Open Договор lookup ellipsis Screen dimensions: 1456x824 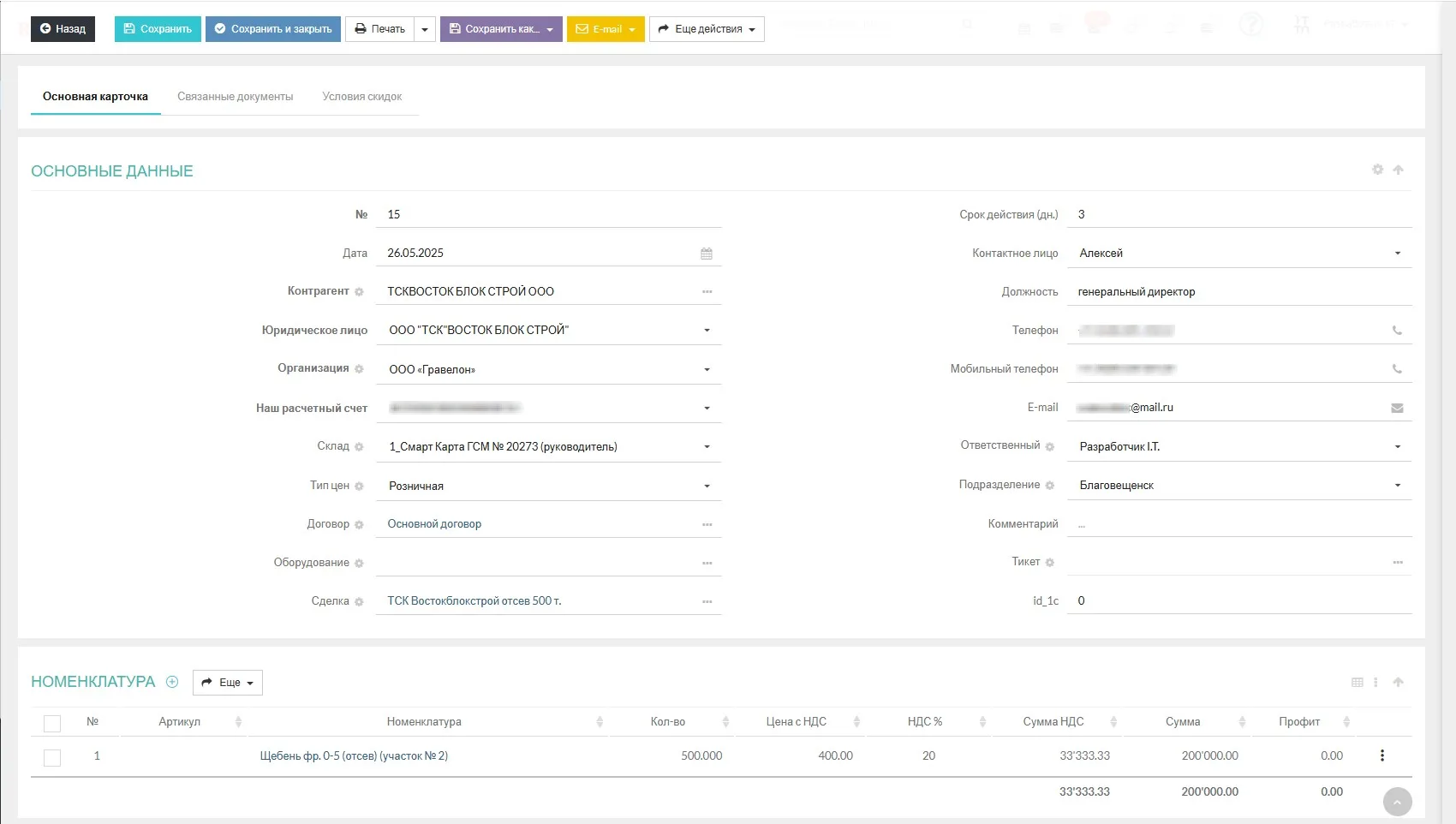(x=707, y=524)
